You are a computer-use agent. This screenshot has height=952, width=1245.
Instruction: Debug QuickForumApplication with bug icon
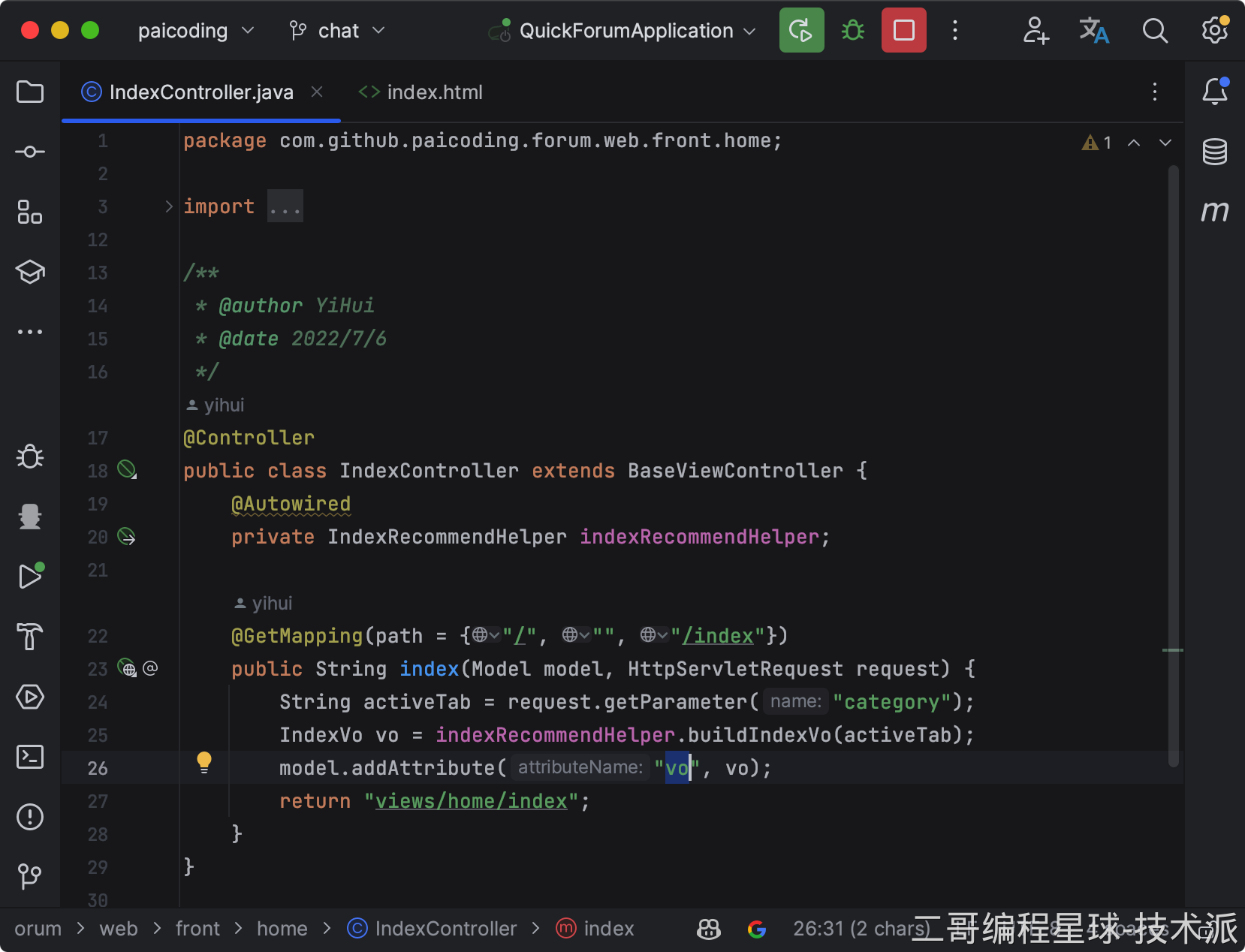(x=853, y=30)
